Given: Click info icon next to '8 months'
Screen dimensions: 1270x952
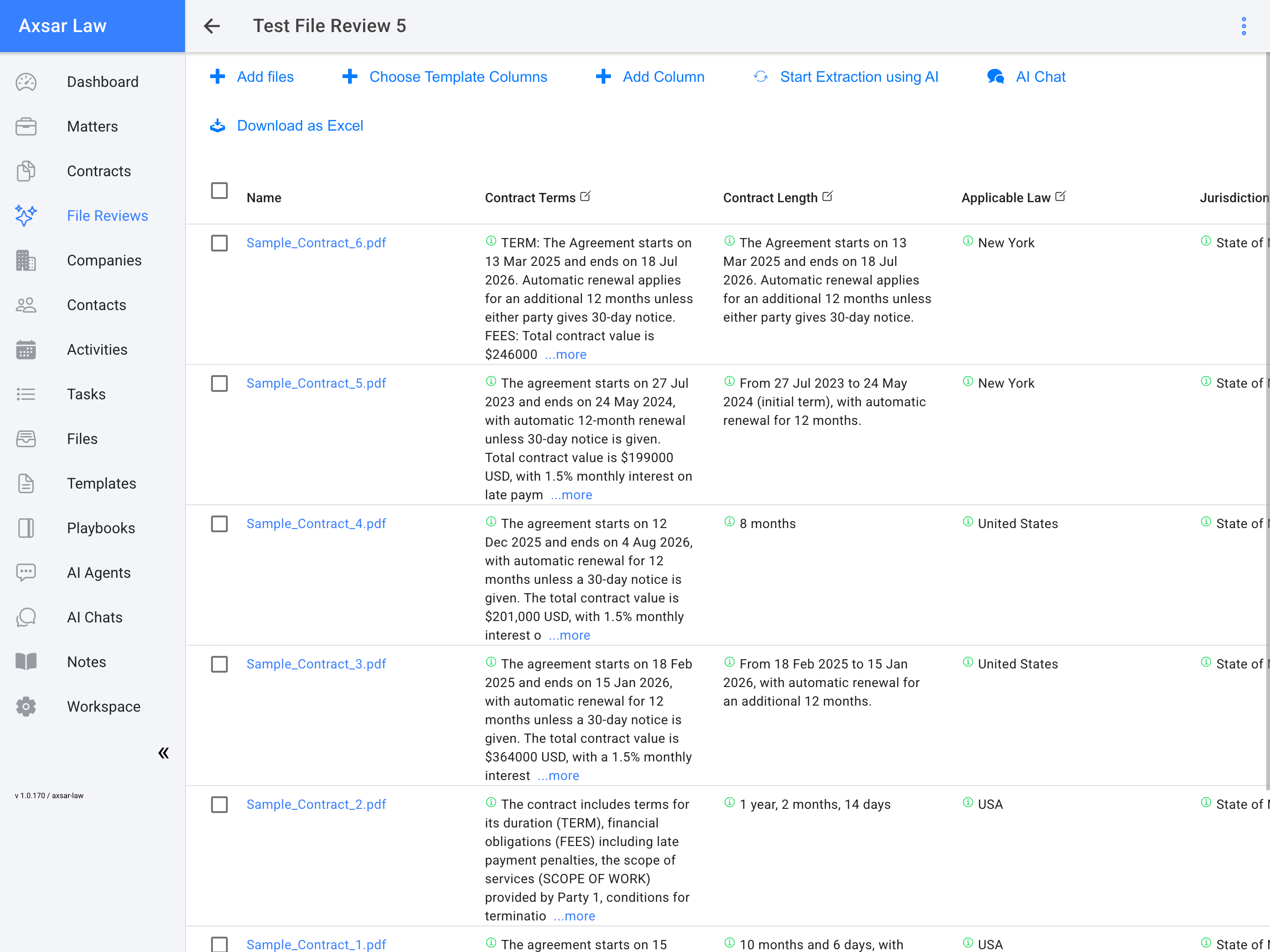Looking at the screenshot, I should (x=729, y=522).
